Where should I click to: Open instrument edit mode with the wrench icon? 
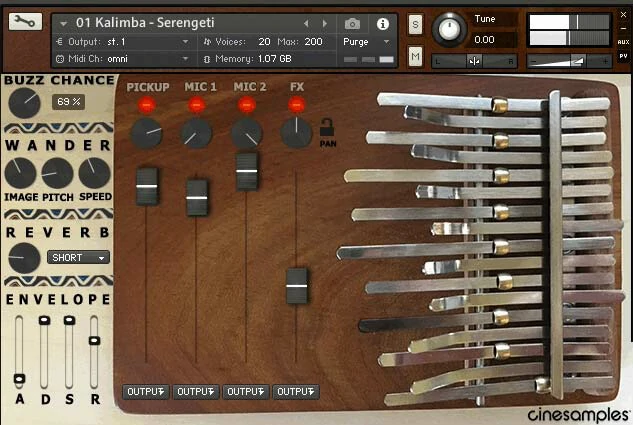coord(25,21)
